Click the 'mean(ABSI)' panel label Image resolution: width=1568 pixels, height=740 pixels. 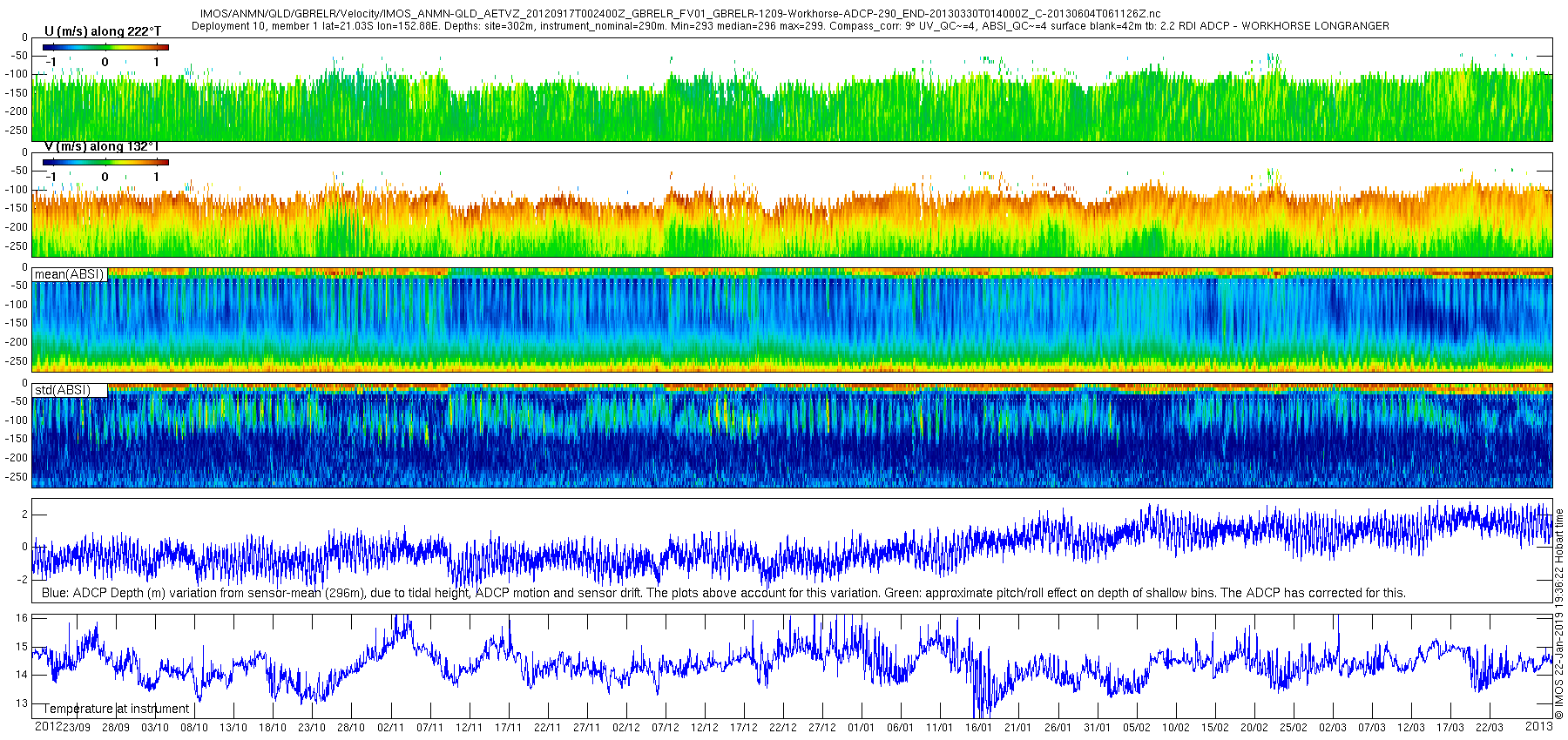pyautogui.click(x=69, y=274)
